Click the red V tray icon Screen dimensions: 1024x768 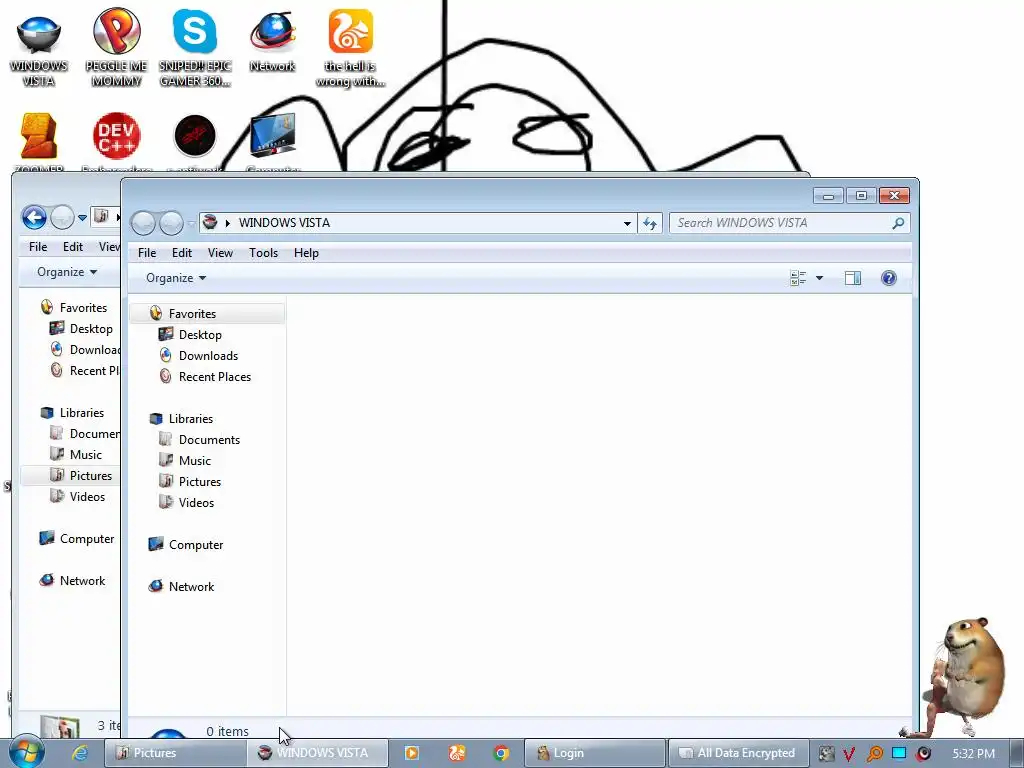click(x=848, y=754)
